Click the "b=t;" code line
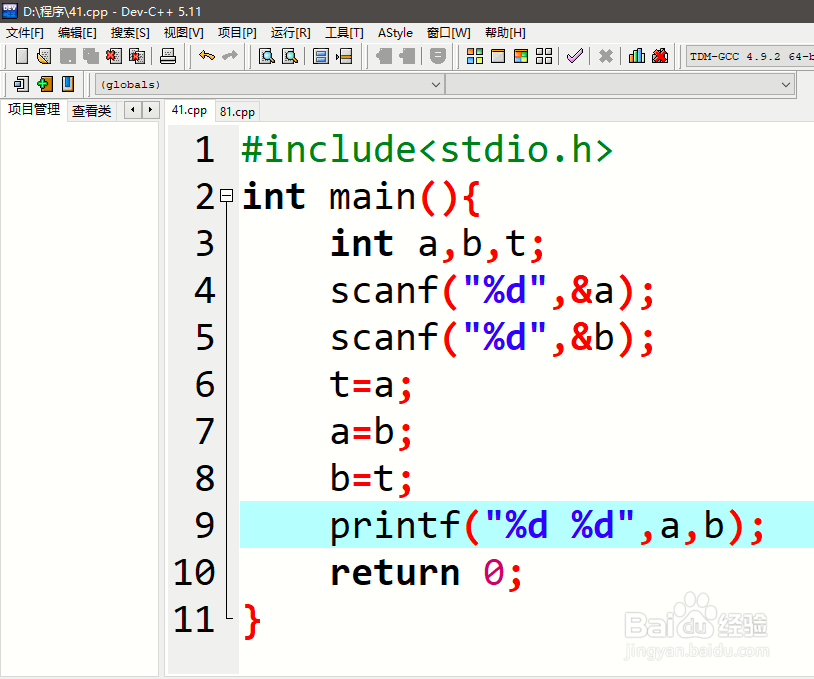Screen dimensions: 814x679 pyautogui.click(x=371, y=478)
